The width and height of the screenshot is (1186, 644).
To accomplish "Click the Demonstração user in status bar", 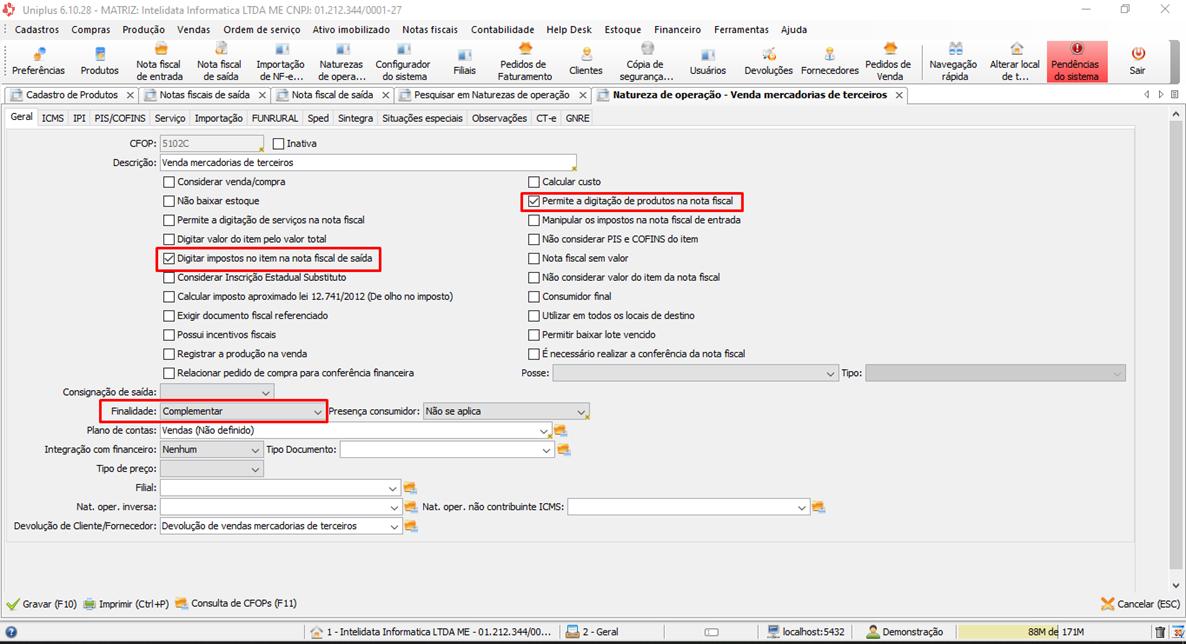I will click(905, 632).
